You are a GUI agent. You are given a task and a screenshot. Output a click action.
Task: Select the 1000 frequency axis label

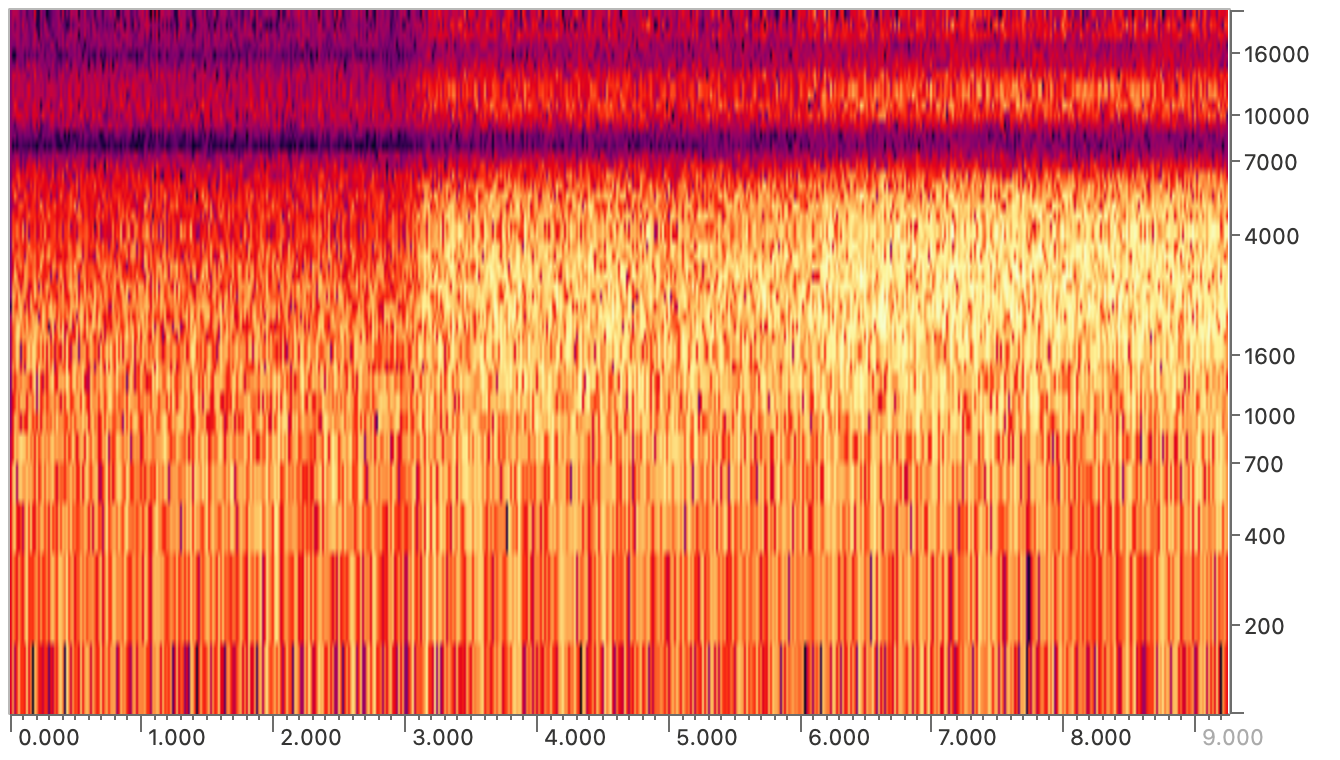[1270, 417]
